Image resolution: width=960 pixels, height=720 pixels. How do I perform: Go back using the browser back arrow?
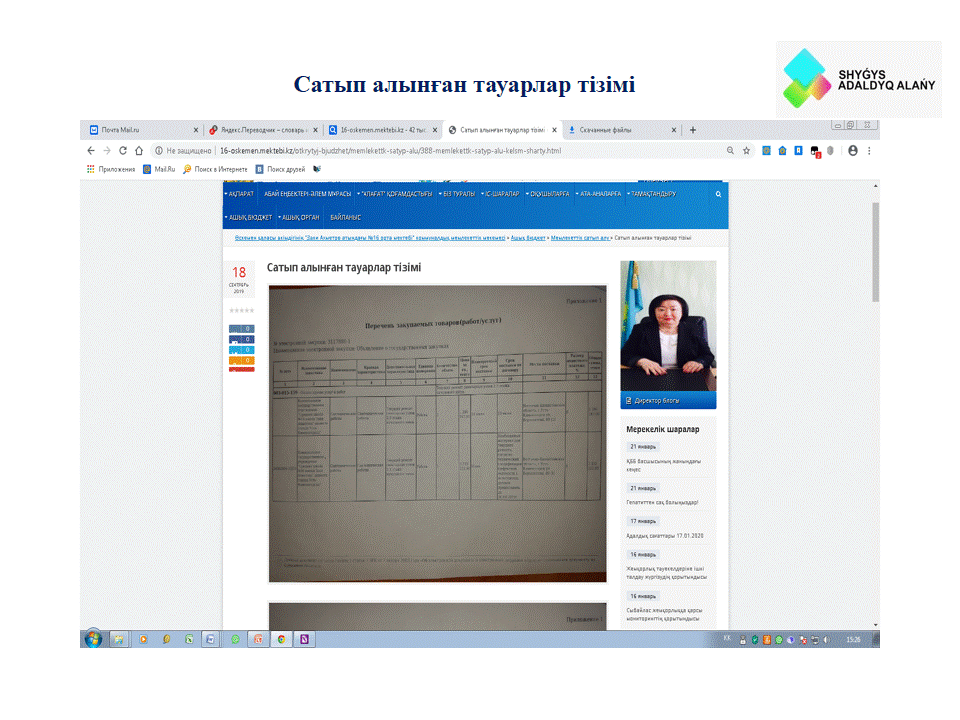point(91,151)
